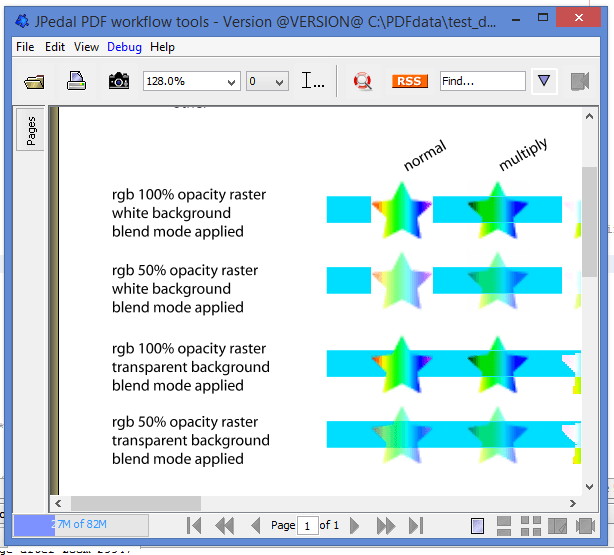Open the Pages side panel tab
Viewport: 614px width, 555px height.
(x=32, y=131)
